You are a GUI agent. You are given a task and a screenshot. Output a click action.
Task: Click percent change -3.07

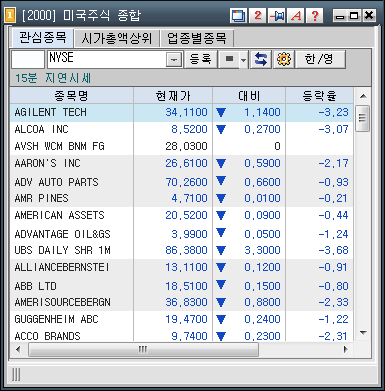(x=333, y=129)
